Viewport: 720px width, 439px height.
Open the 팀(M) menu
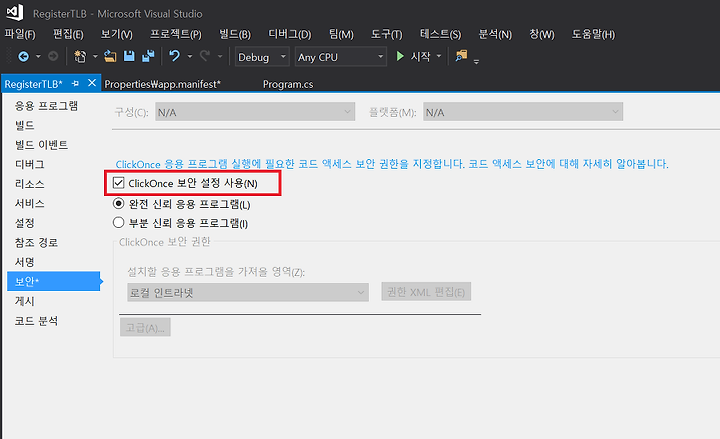(x=341, y=34)
